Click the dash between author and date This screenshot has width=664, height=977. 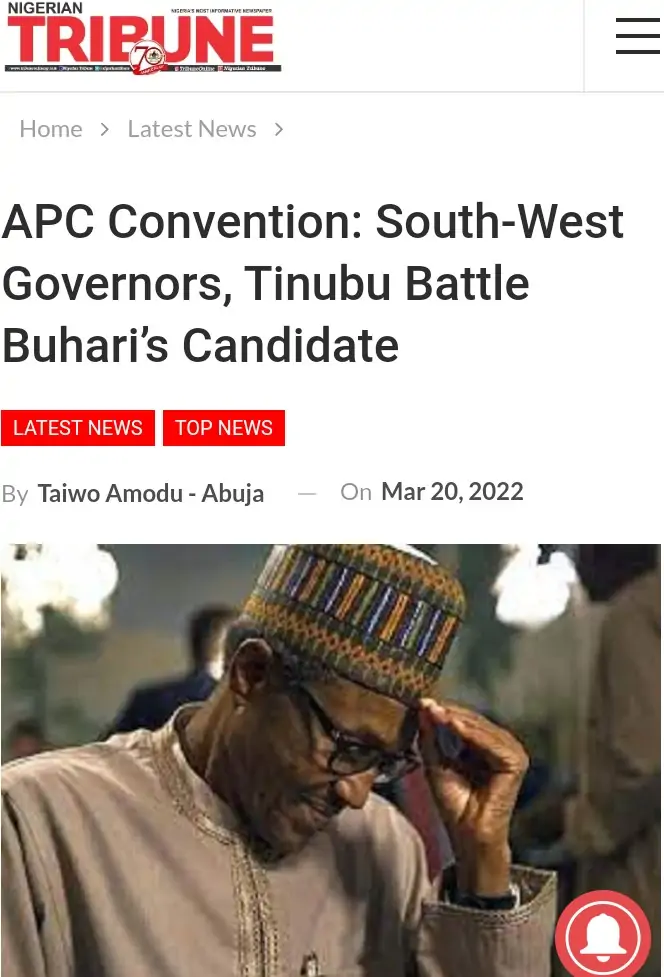coord(307,493)
